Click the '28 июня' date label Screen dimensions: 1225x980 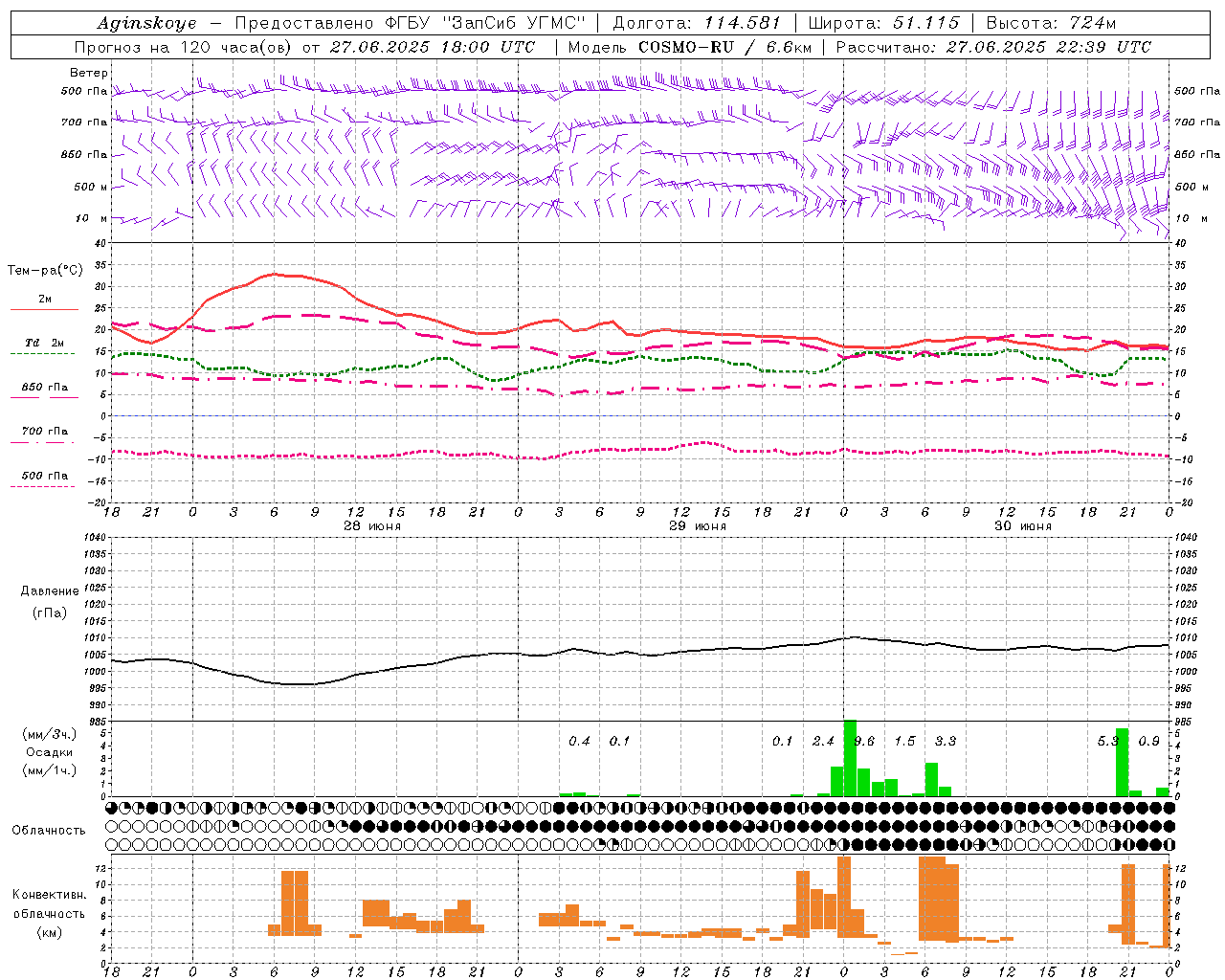tap(372, 526)
